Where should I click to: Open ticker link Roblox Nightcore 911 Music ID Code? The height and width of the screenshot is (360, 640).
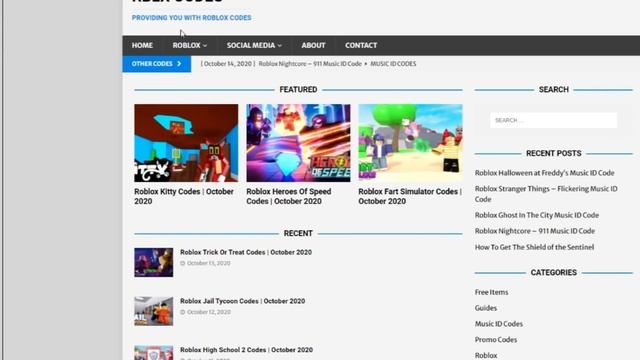[310, 64]
